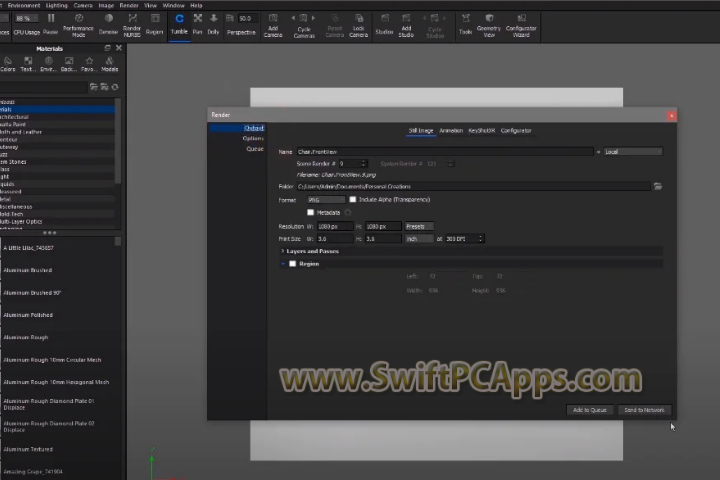This screenshot has width=720, height=480.
Task: Open Options in Render sidebar
Action: tap(253, 138)
